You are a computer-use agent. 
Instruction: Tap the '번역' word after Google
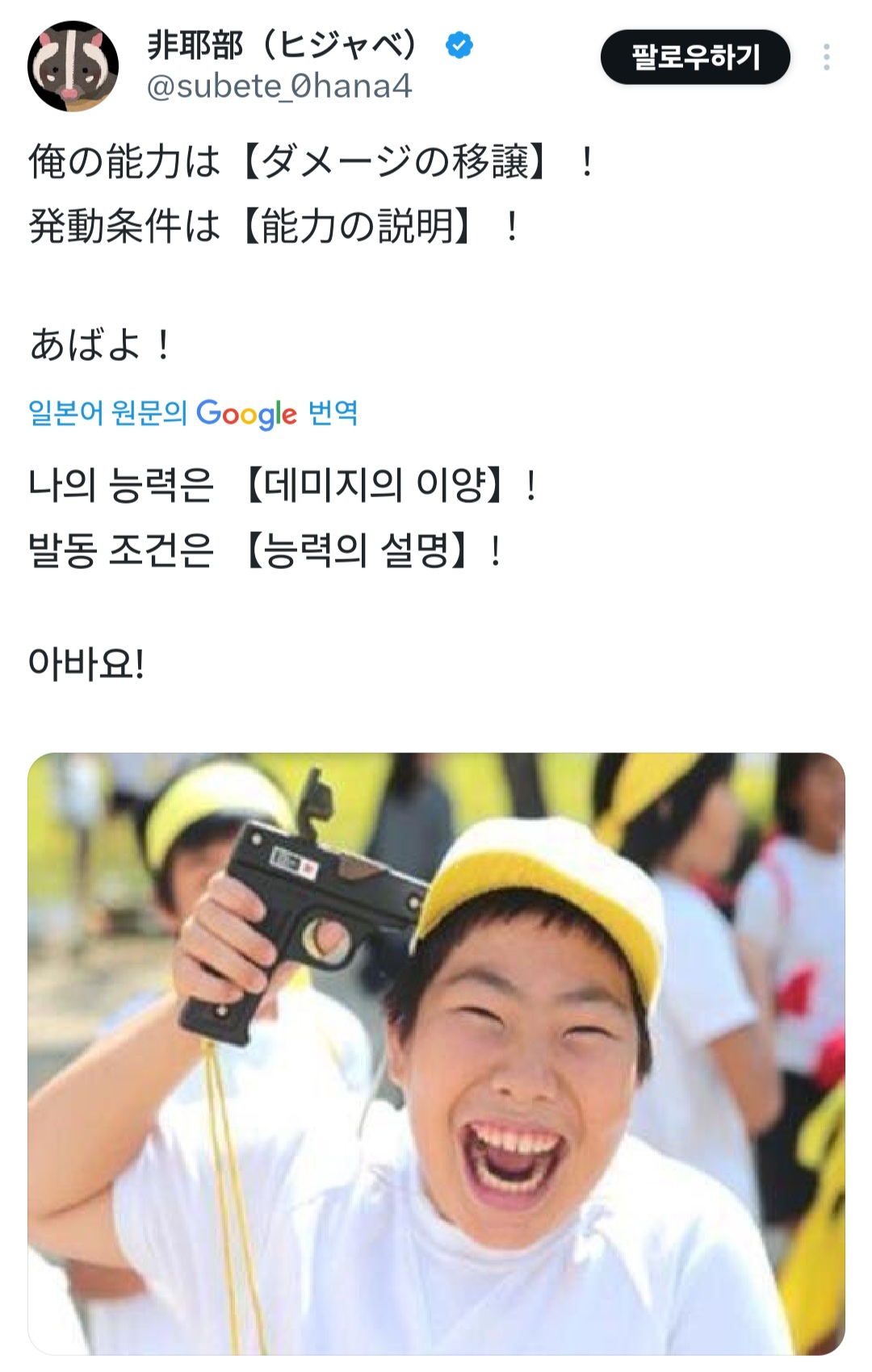[x=333, y=413]
